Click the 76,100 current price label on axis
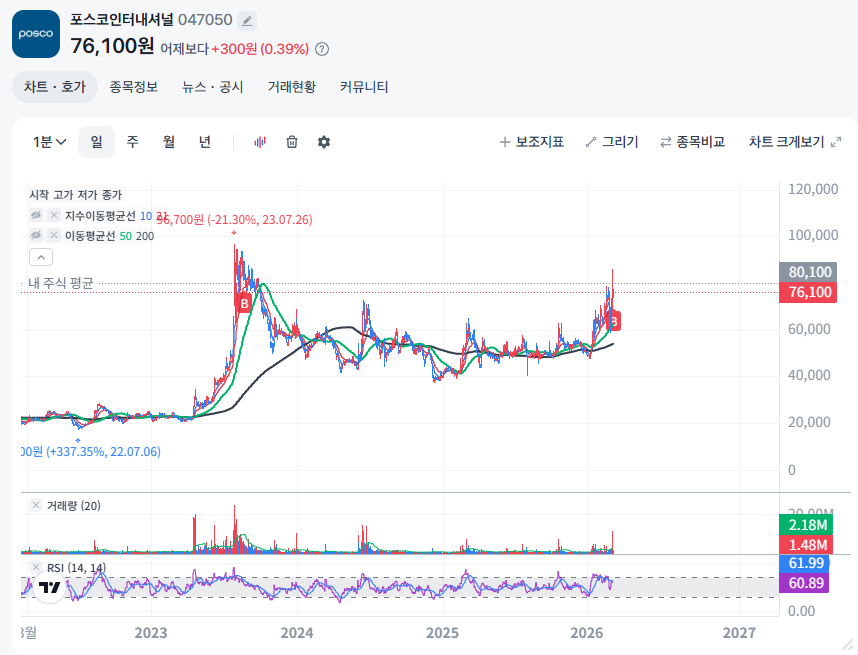 point(810,292)
